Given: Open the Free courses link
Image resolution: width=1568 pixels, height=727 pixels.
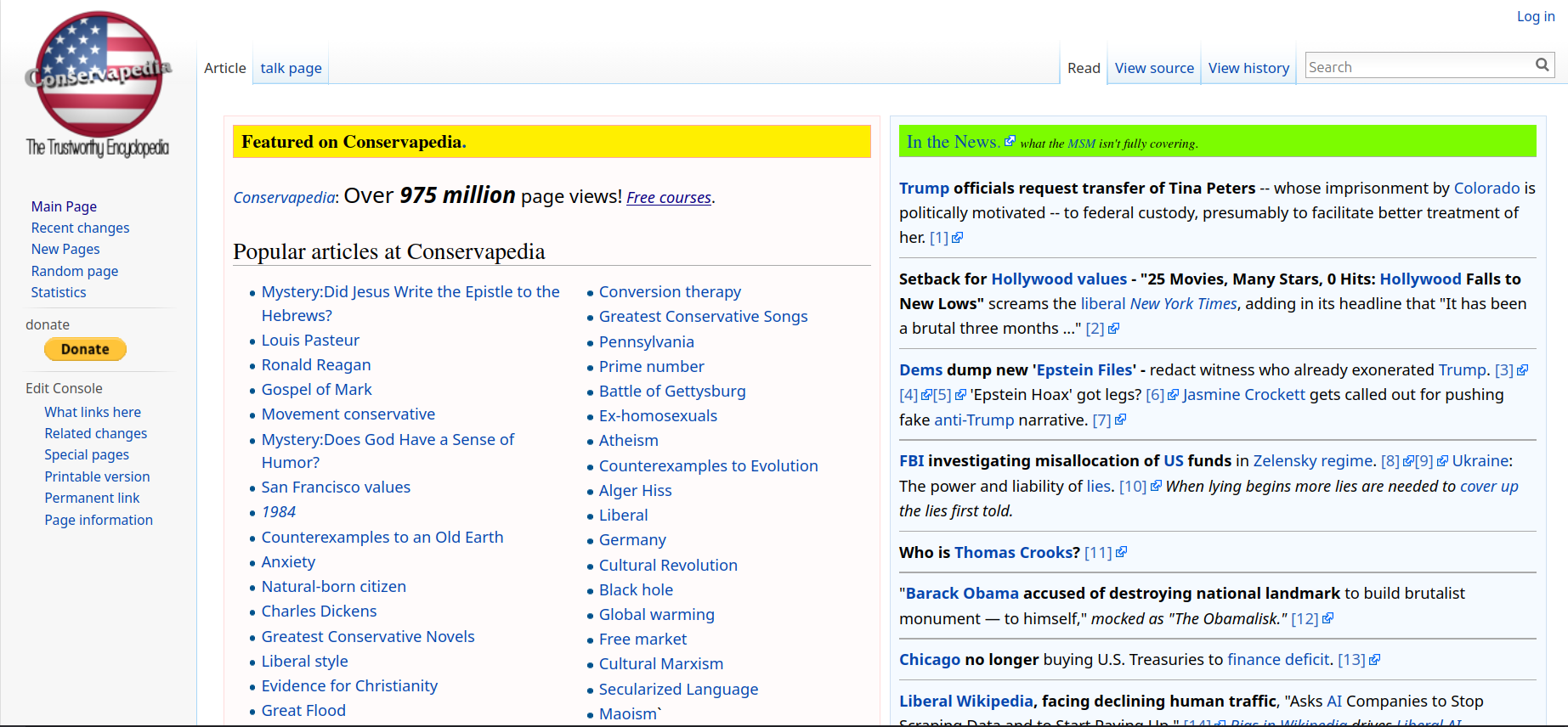Looking at the screenshot, I should click(x=669, y=197).
